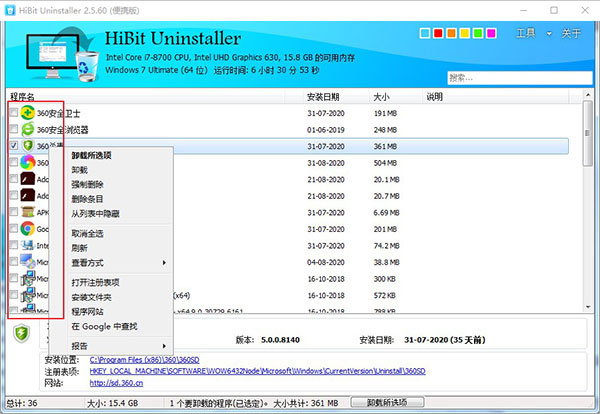Open the HKEY_LOCAL_MACHINE registry key link
The height and width of the screenshot is (414, 600).
tap(258, 371)
